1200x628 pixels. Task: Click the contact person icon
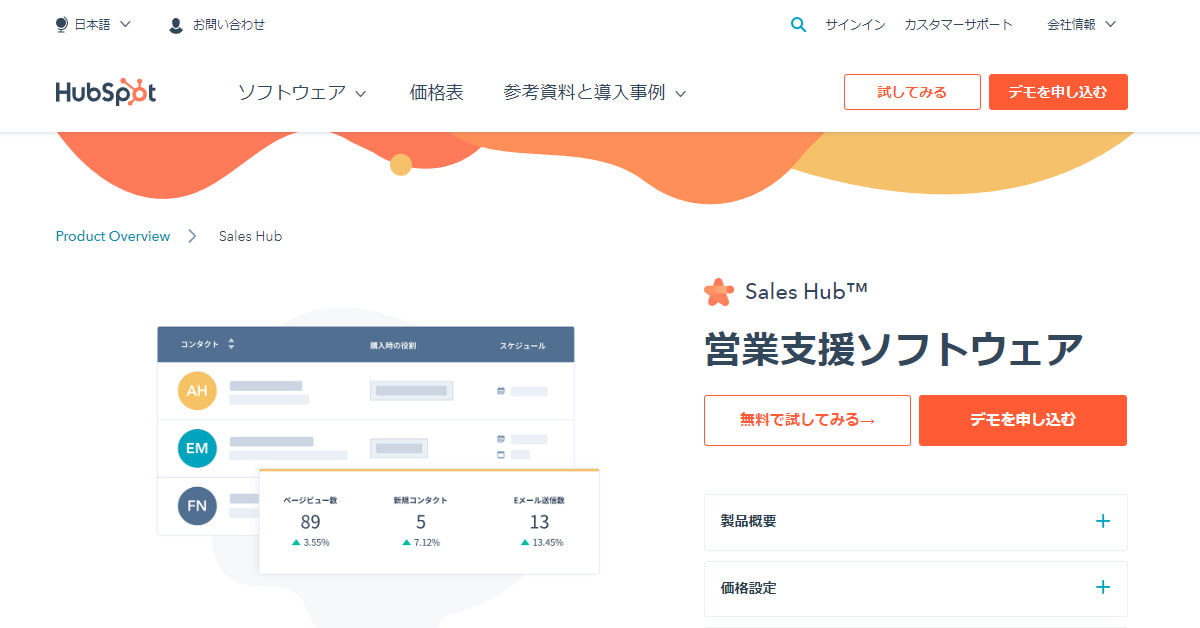pos(176,25)
